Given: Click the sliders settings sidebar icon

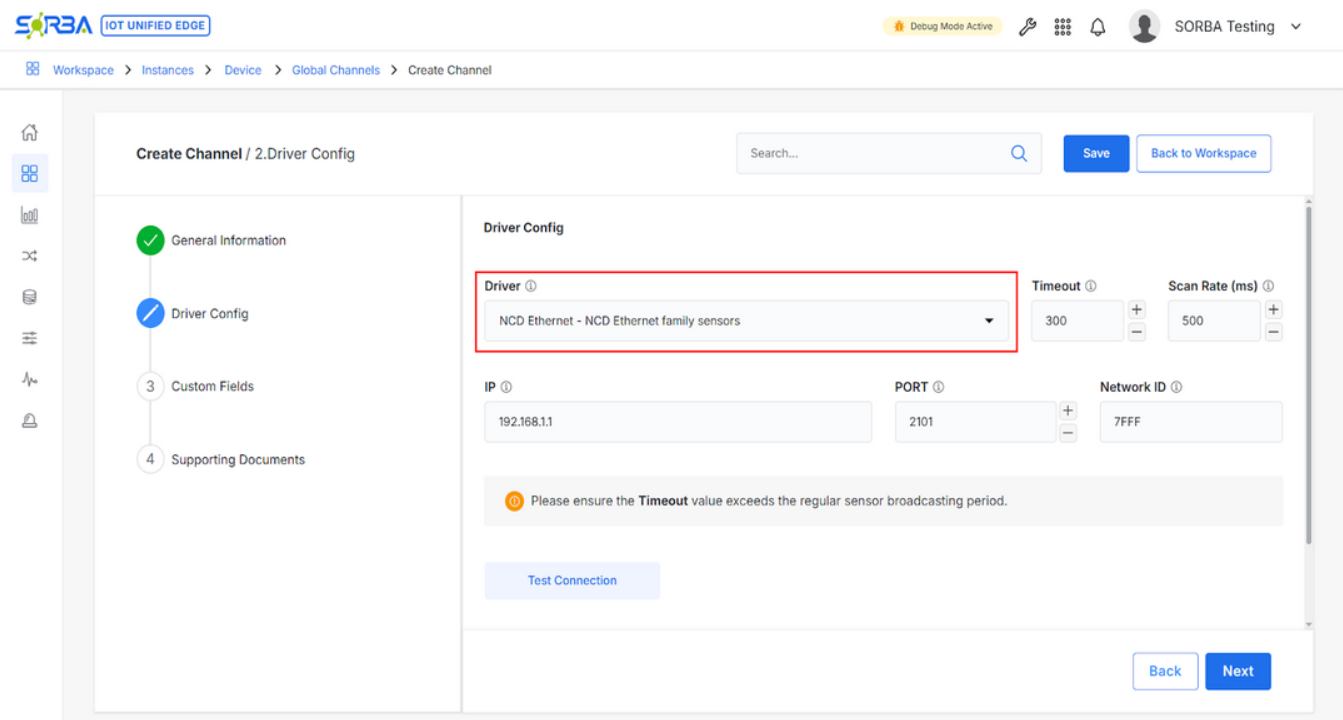Looking at the screenshot, I should click(30, 339).
